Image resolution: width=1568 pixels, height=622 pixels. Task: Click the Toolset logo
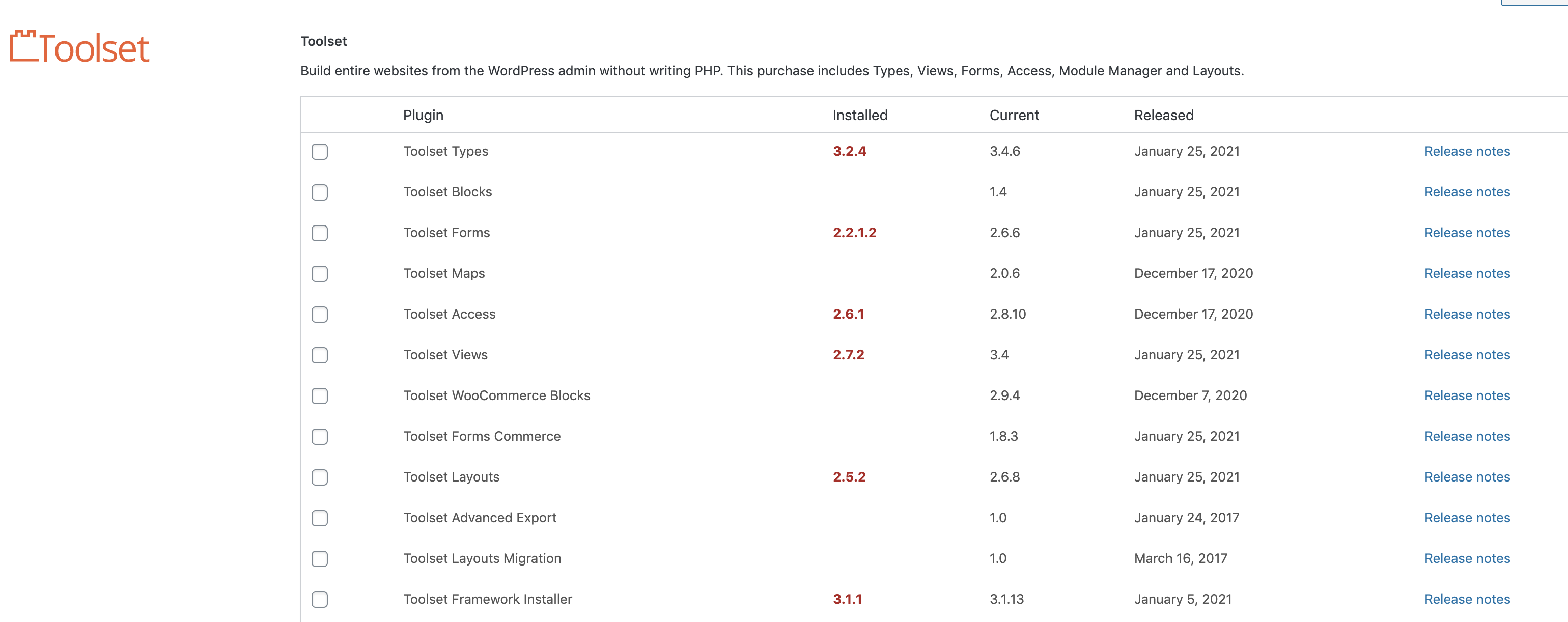point(80,47)
